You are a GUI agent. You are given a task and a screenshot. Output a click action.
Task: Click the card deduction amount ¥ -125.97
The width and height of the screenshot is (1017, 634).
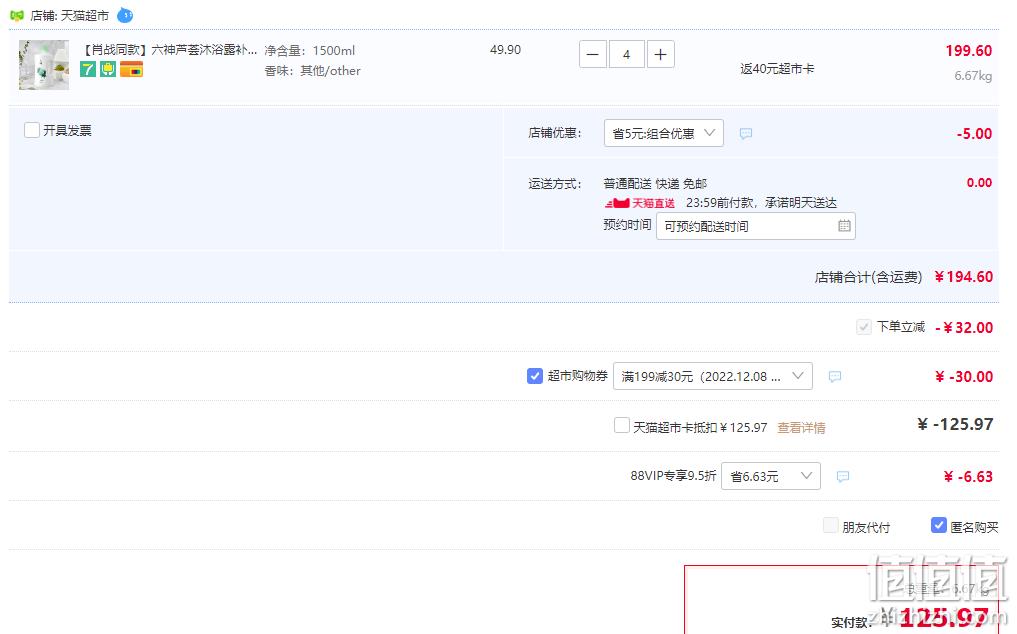click(x=955, y=424)
